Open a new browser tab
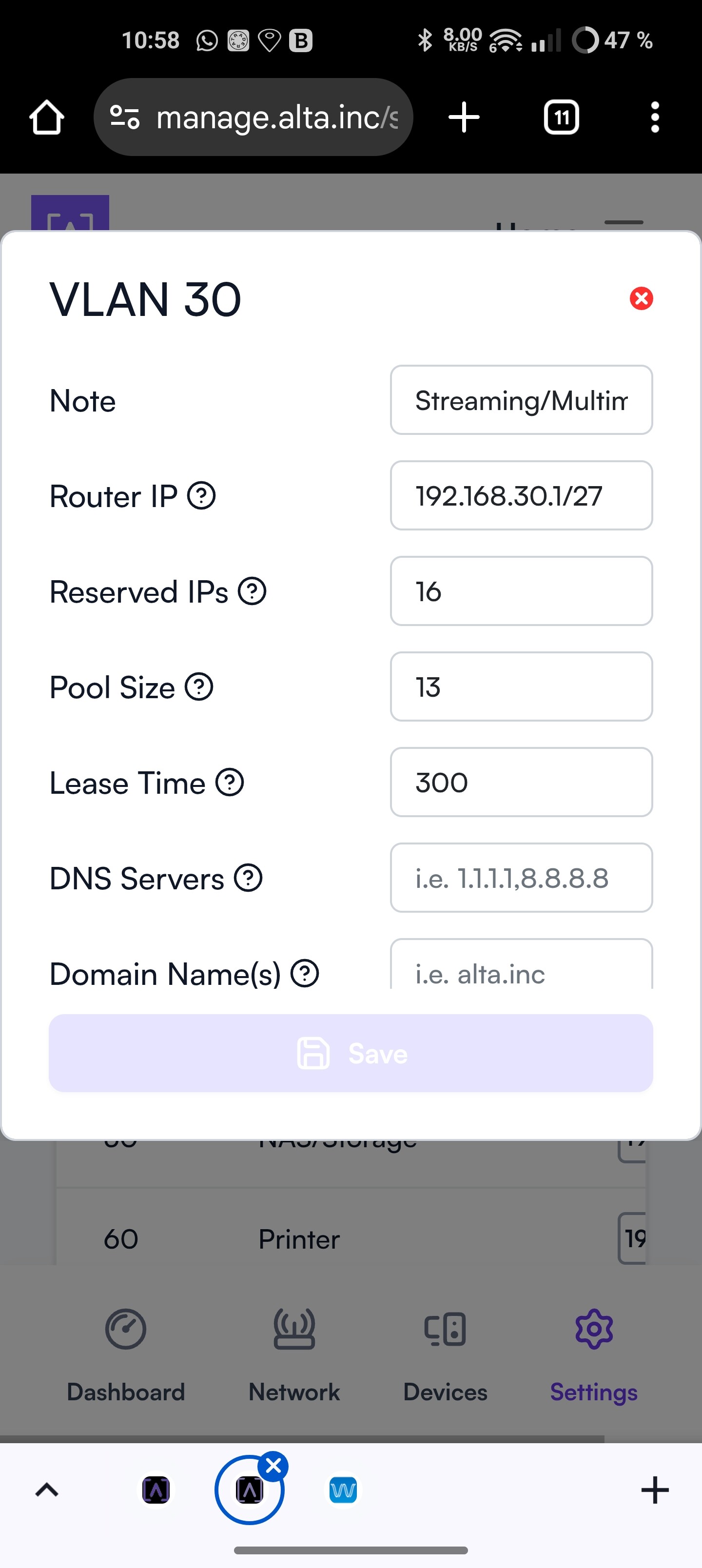Image resolution: width=702 pixels, height=1568 pixels. click(x=464, y=117)
